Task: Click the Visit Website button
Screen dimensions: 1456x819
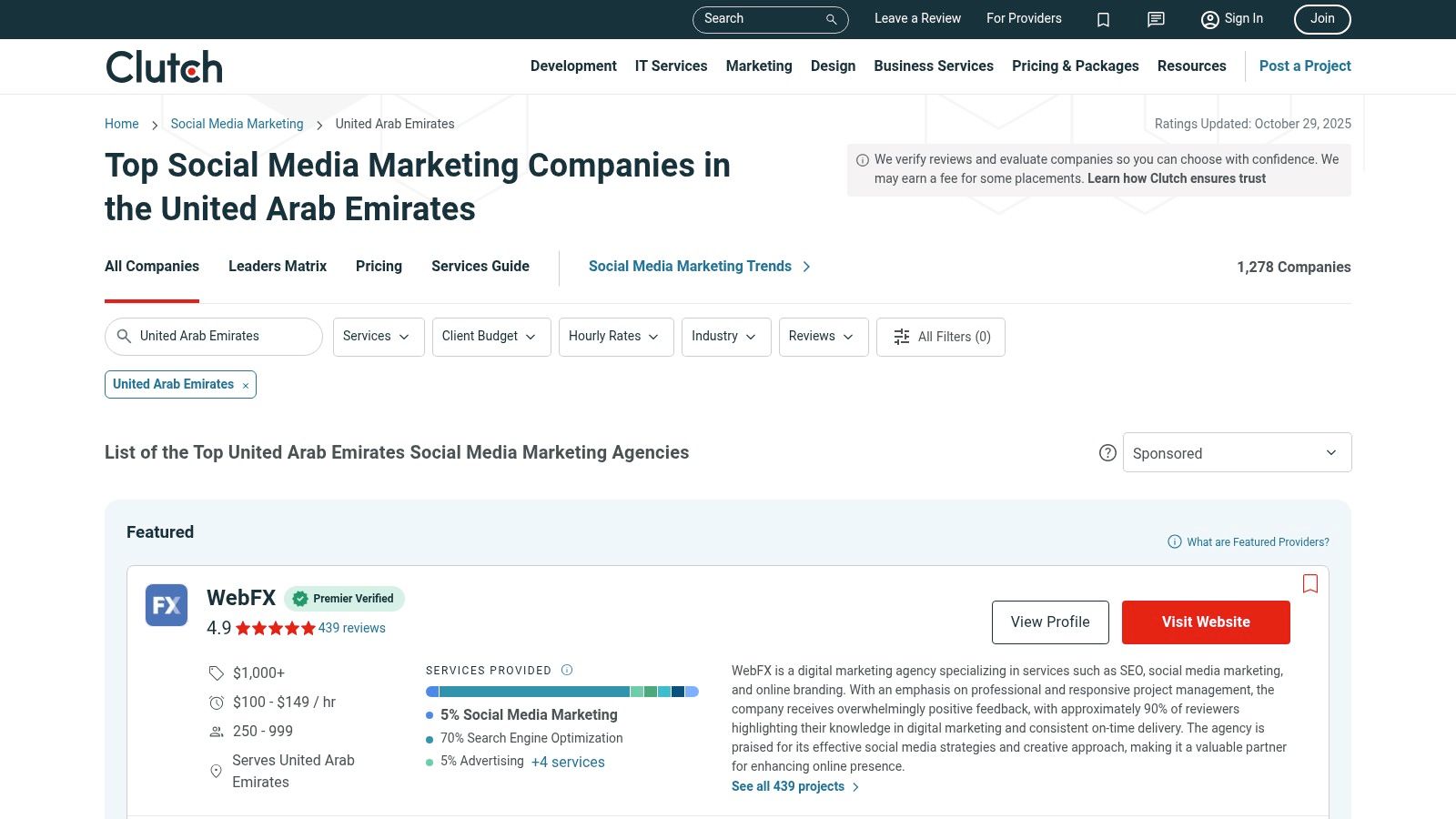Action: tap(1205, 622)
